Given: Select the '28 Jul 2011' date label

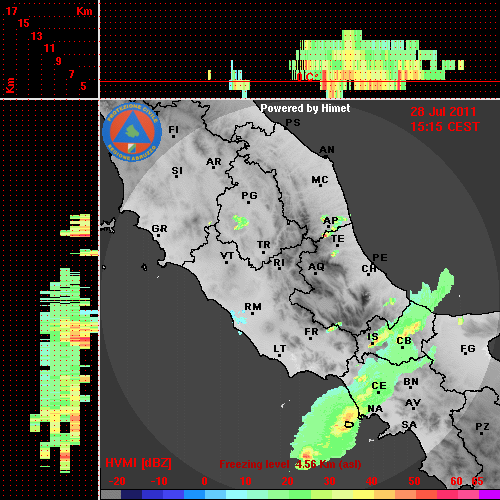Looking at the screenshot, I should (443, 112).
